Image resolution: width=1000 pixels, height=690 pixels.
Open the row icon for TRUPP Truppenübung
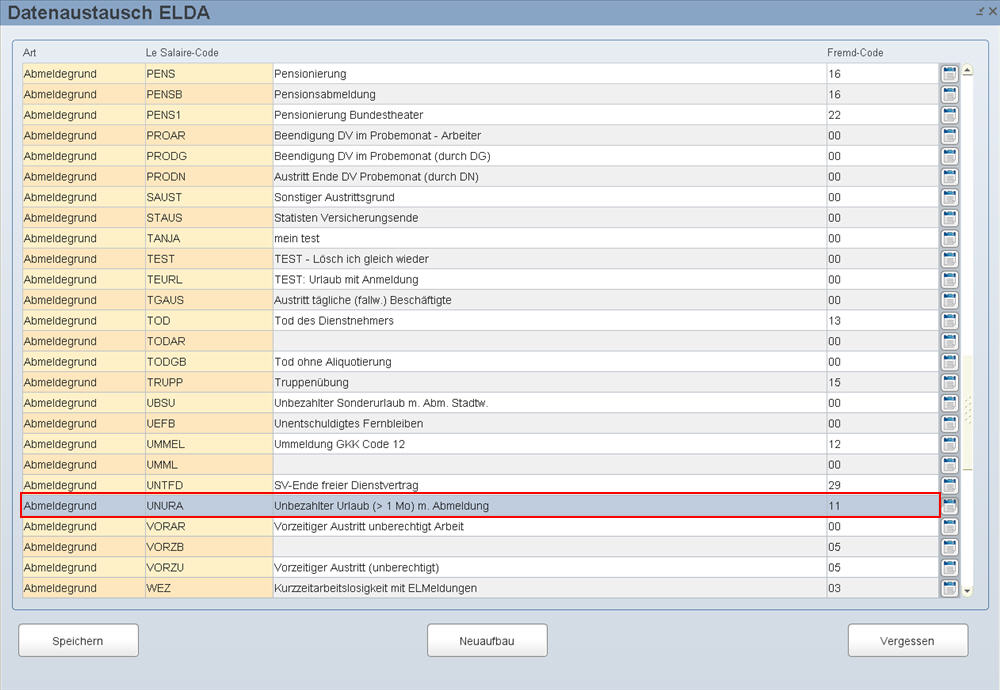[x=949, y=383]
